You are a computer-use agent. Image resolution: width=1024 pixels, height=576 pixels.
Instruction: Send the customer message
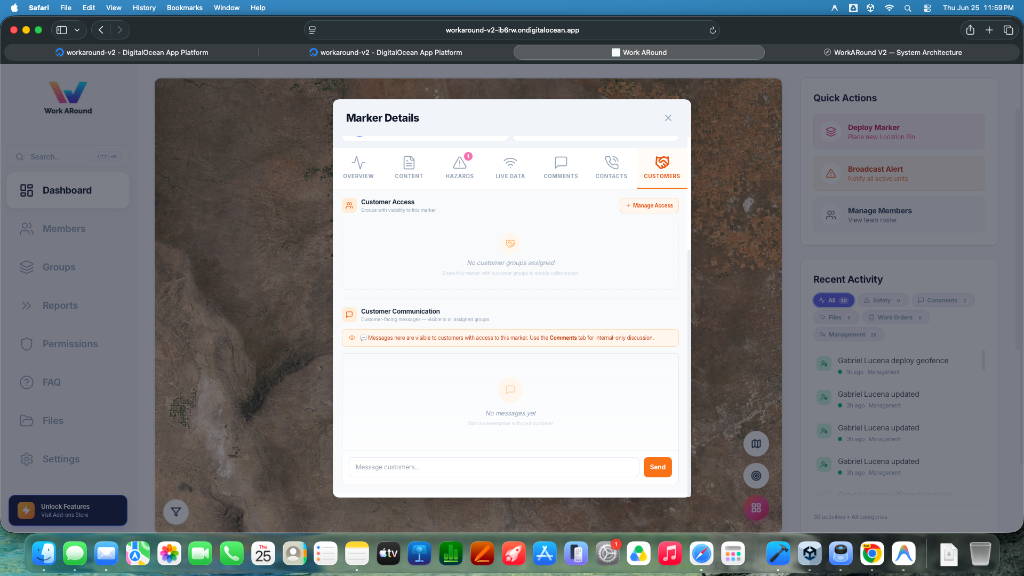658,467
